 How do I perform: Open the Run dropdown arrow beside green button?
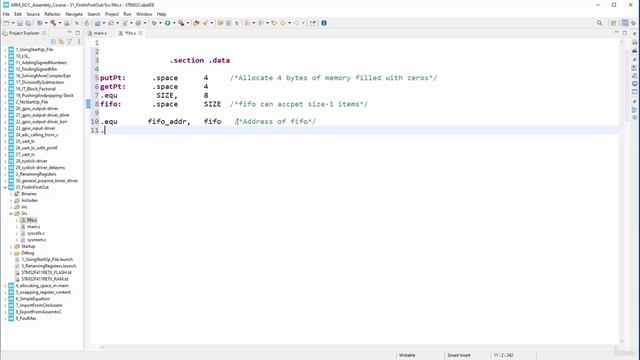pyautogui.click(x=174, y=23)
